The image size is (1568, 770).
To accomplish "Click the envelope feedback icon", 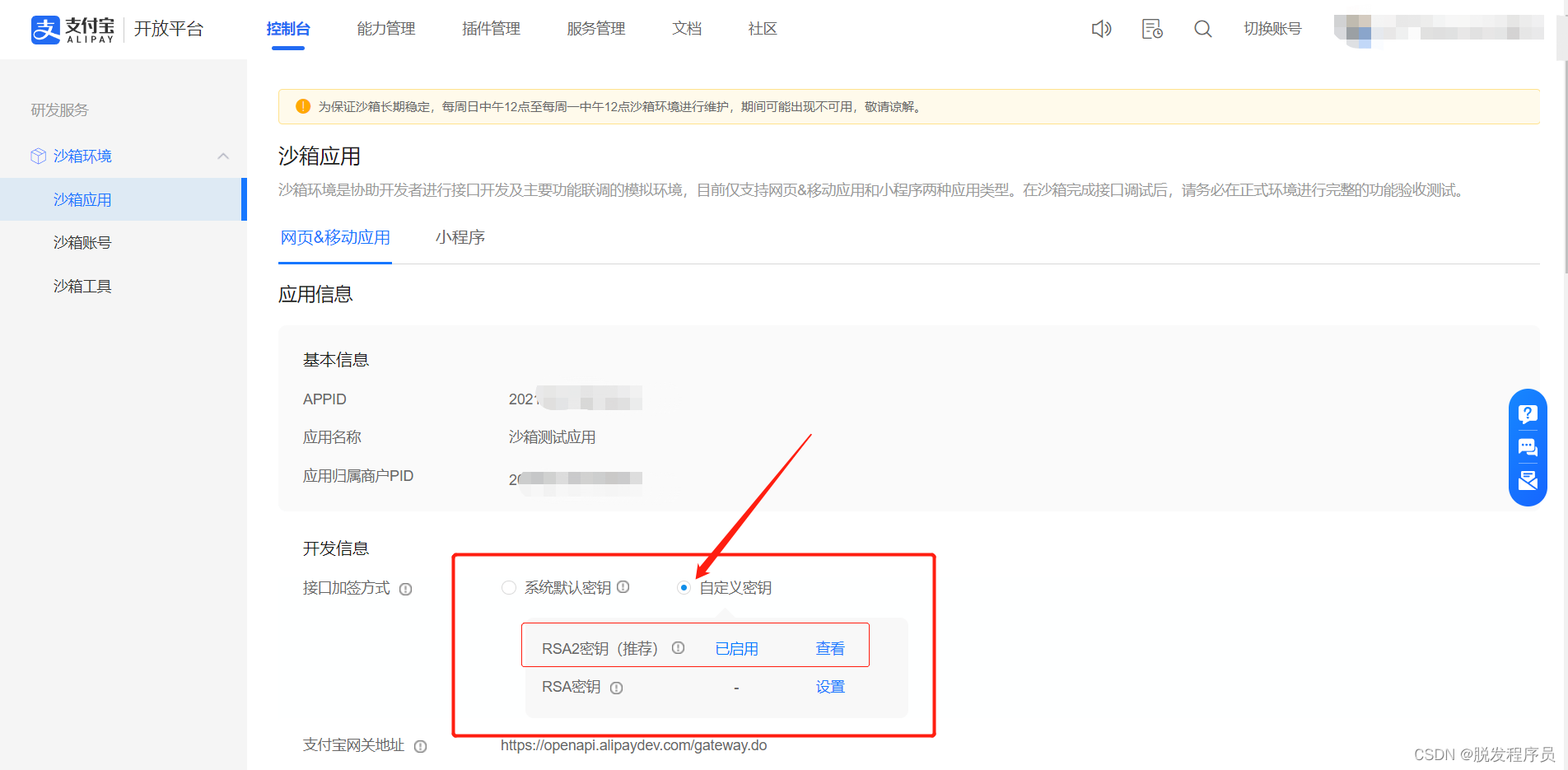I will pyautogui.click(x=1528, y=481).
